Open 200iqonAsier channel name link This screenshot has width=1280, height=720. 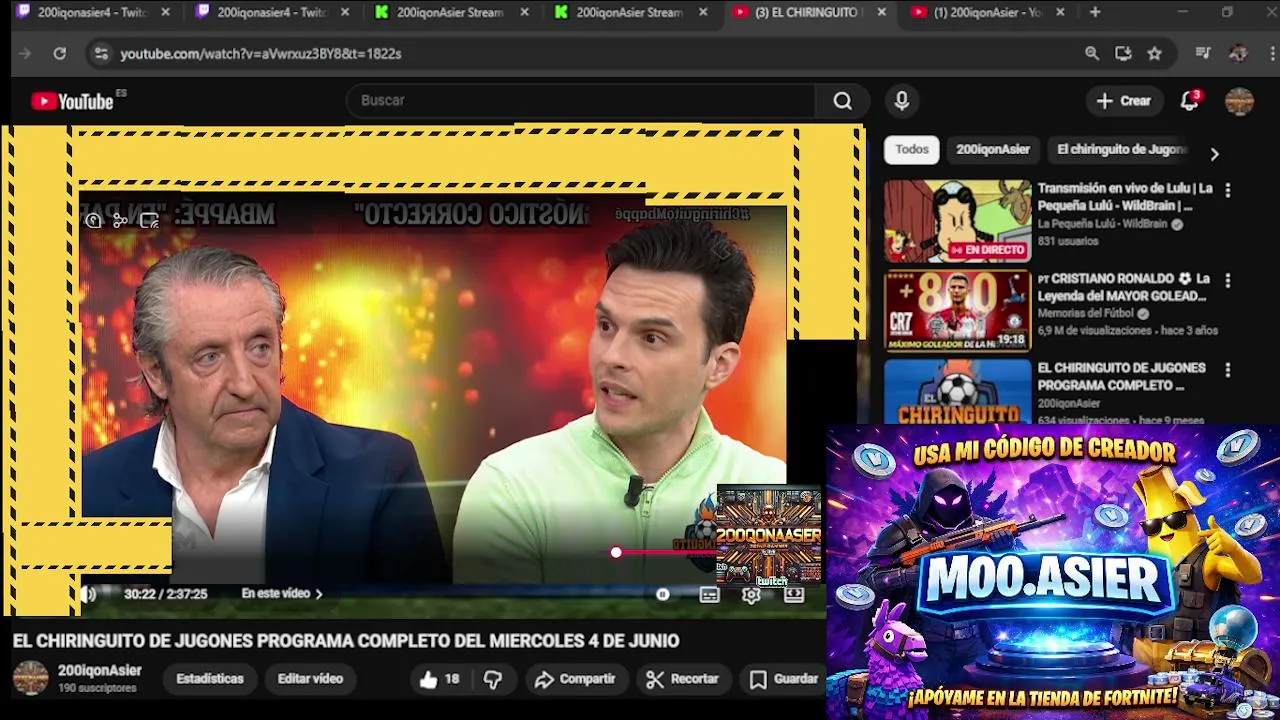100,671
